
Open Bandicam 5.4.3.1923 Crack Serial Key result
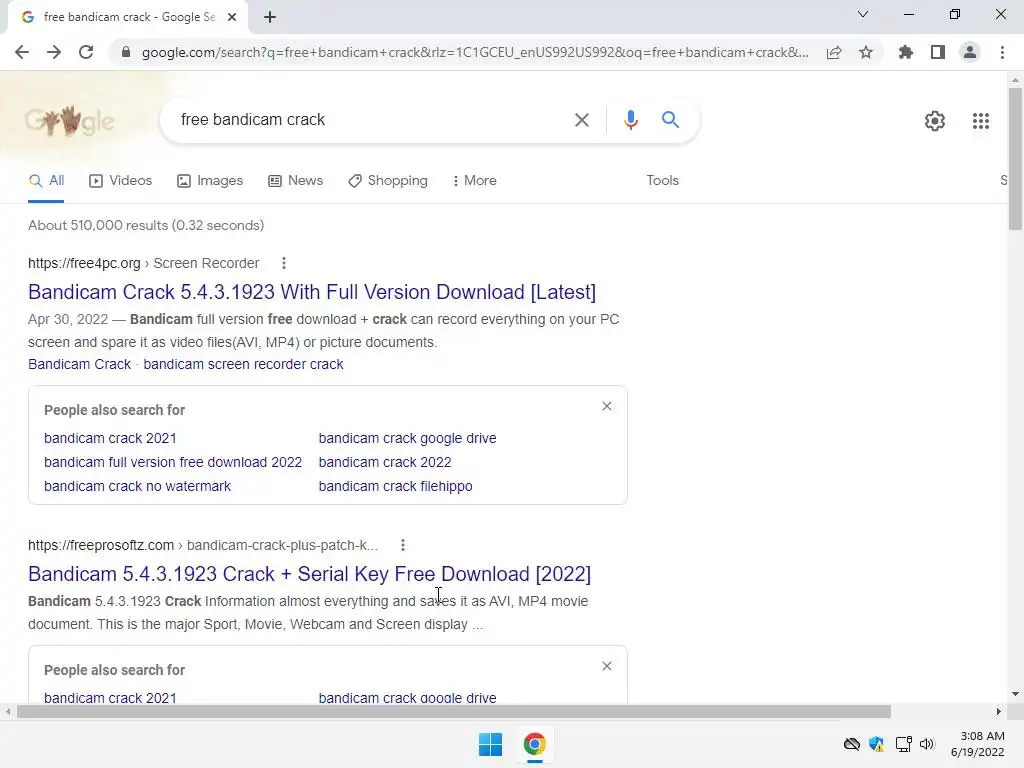click(x=310, y=574)
